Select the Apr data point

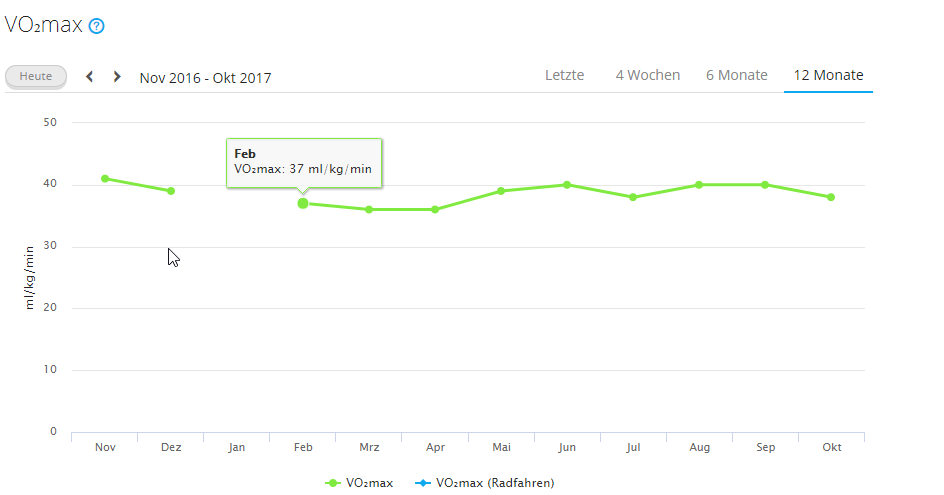[435, 209]
